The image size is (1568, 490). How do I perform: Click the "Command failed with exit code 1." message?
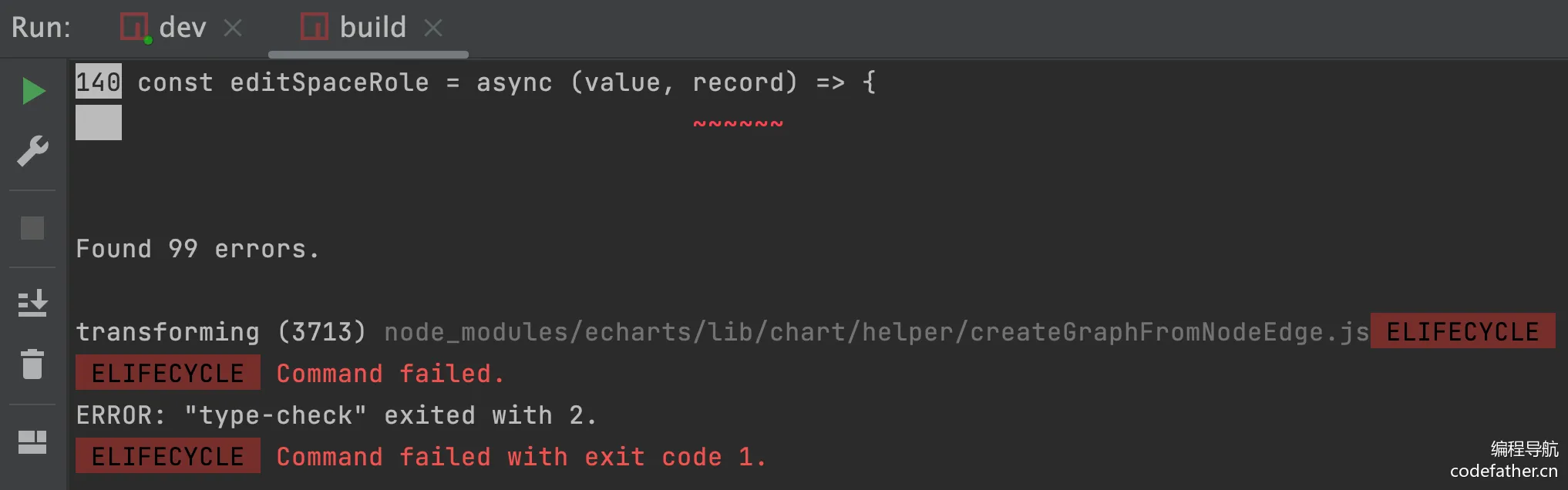[x=521, y=457]
